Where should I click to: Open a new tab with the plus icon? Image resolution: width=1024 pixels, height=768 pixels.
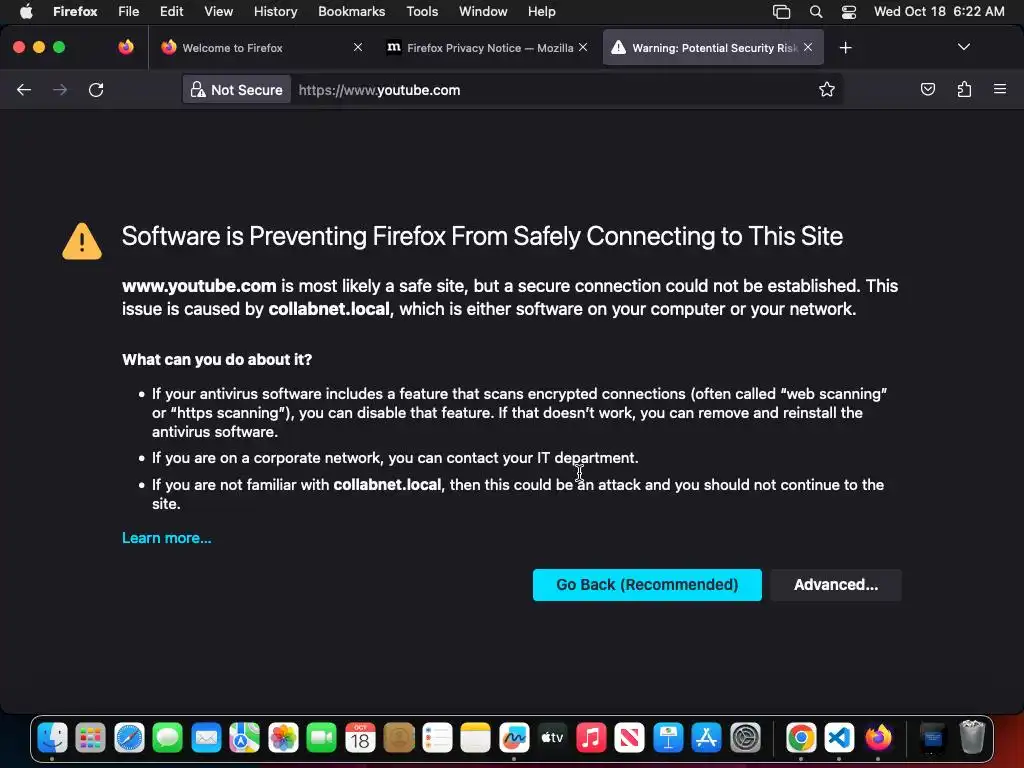846,48
